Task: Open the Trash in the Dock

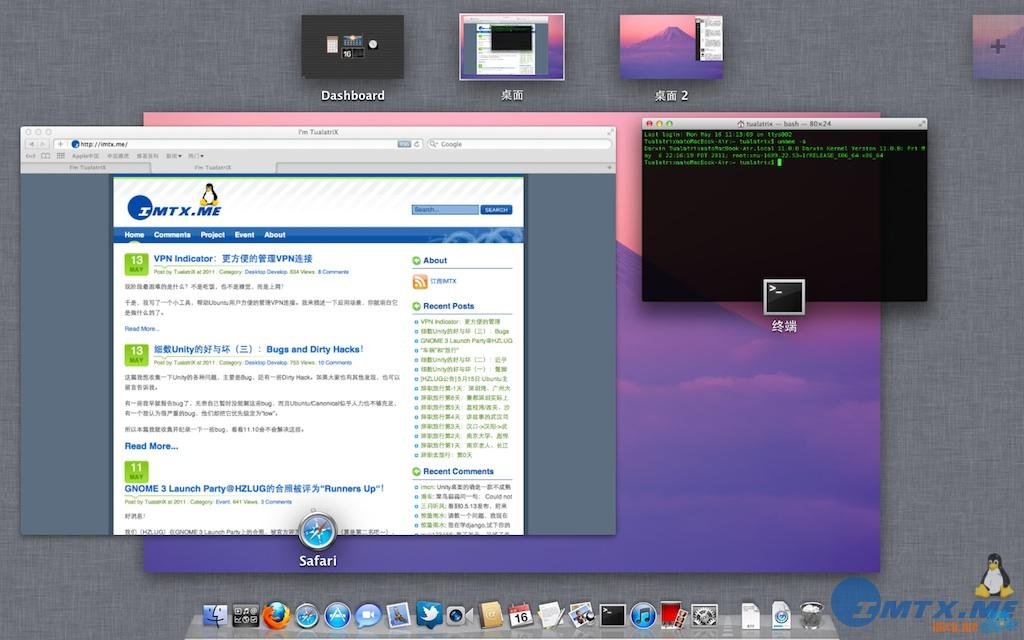Action: [x=812, y=615]
